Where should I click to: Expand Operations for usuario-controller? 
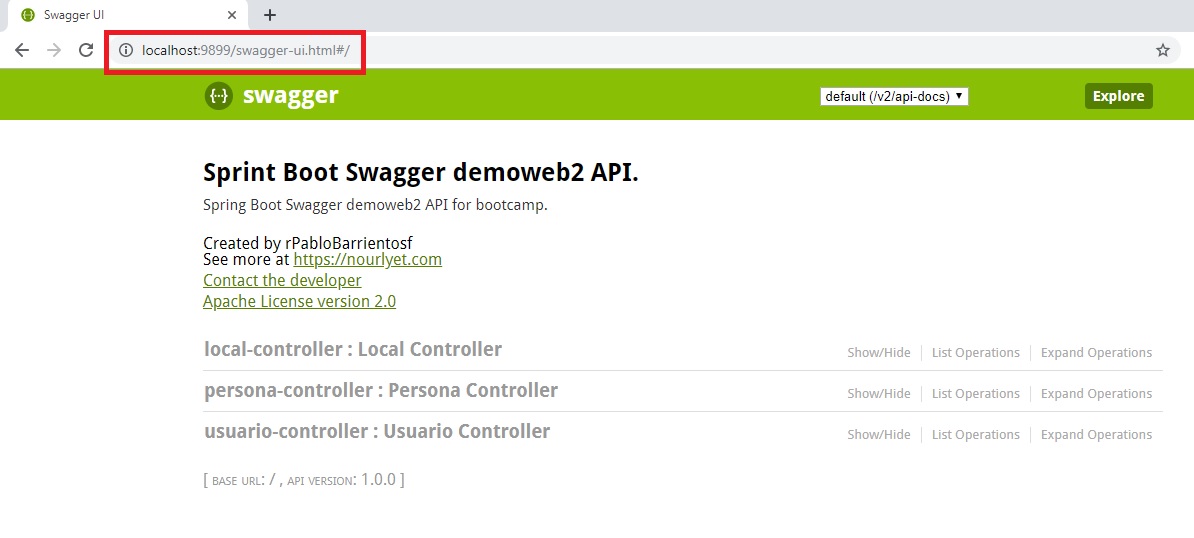point(1097,435)
